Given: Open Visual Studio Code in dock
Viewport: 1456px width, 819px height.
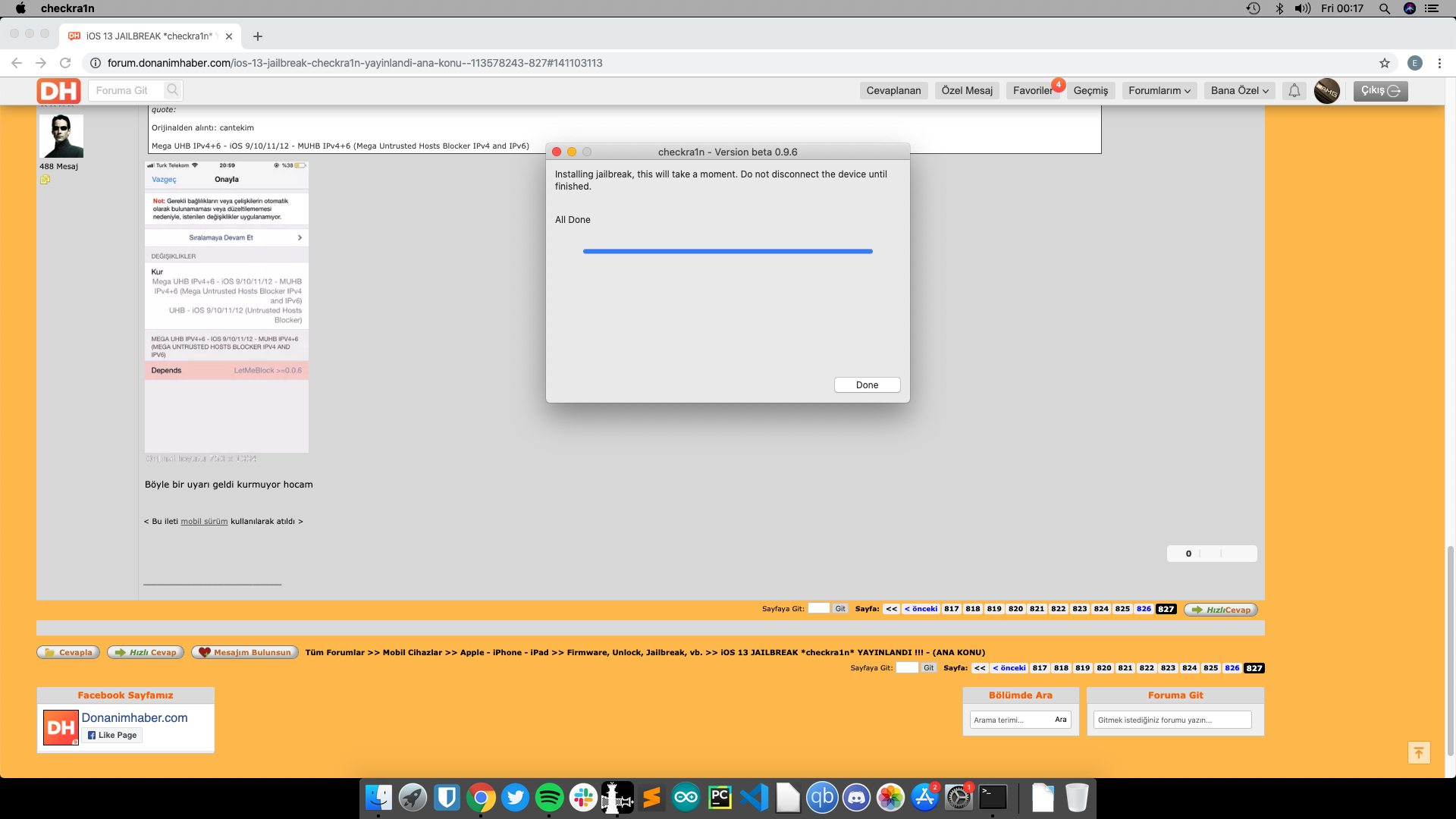Looking at the screenshot, I should click(x=754, y=798).
